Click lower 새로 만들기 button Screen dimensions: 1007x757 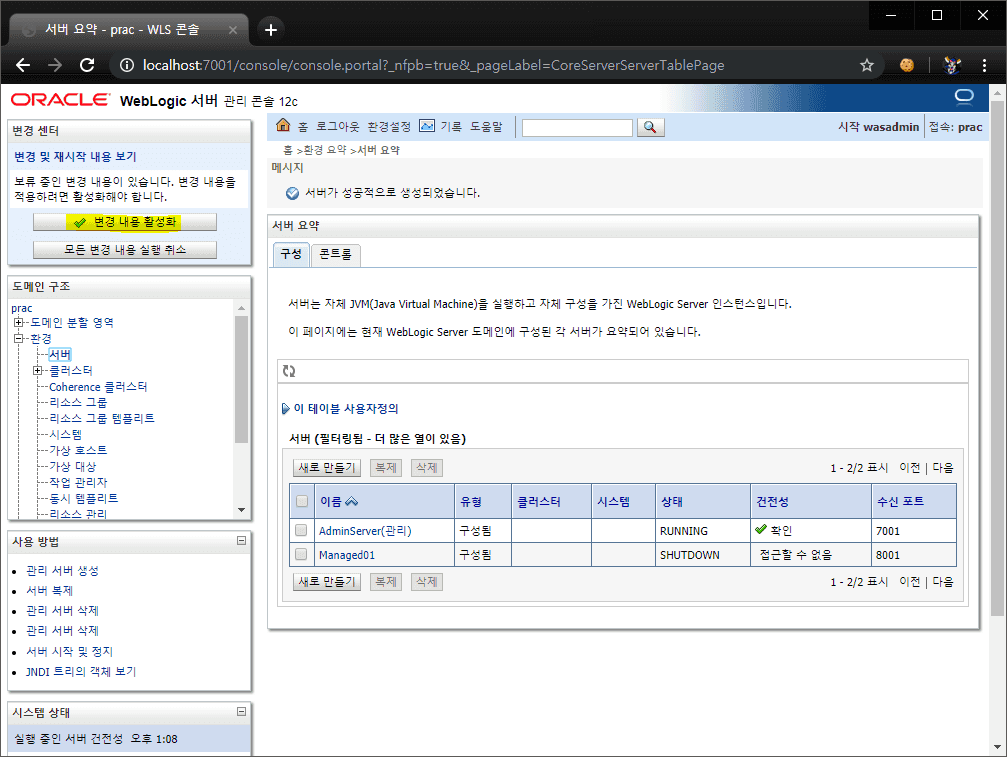click(327, 582)
